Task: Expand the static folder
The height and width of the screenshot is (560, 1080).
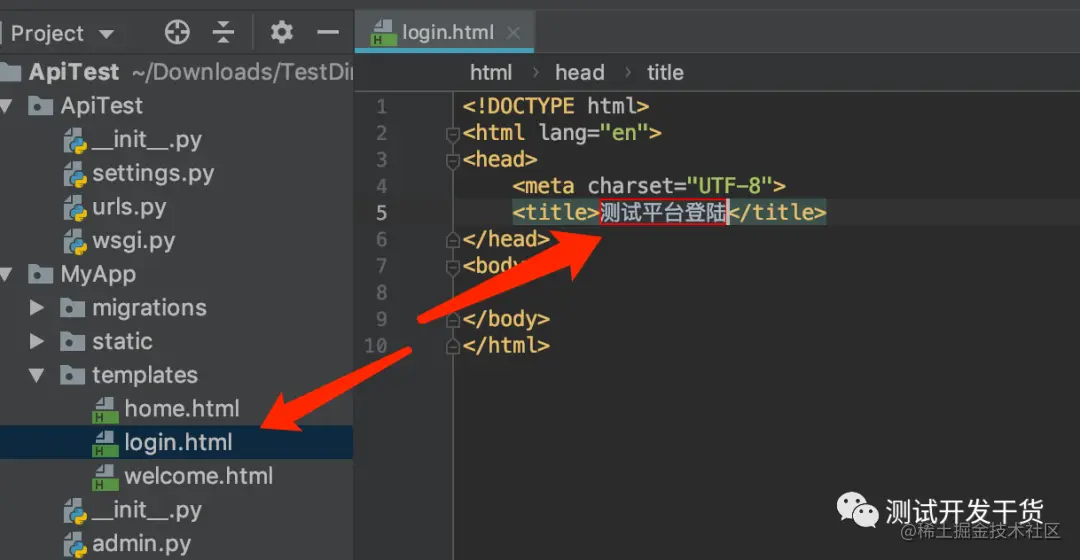Action: click(x=37, y=341)
